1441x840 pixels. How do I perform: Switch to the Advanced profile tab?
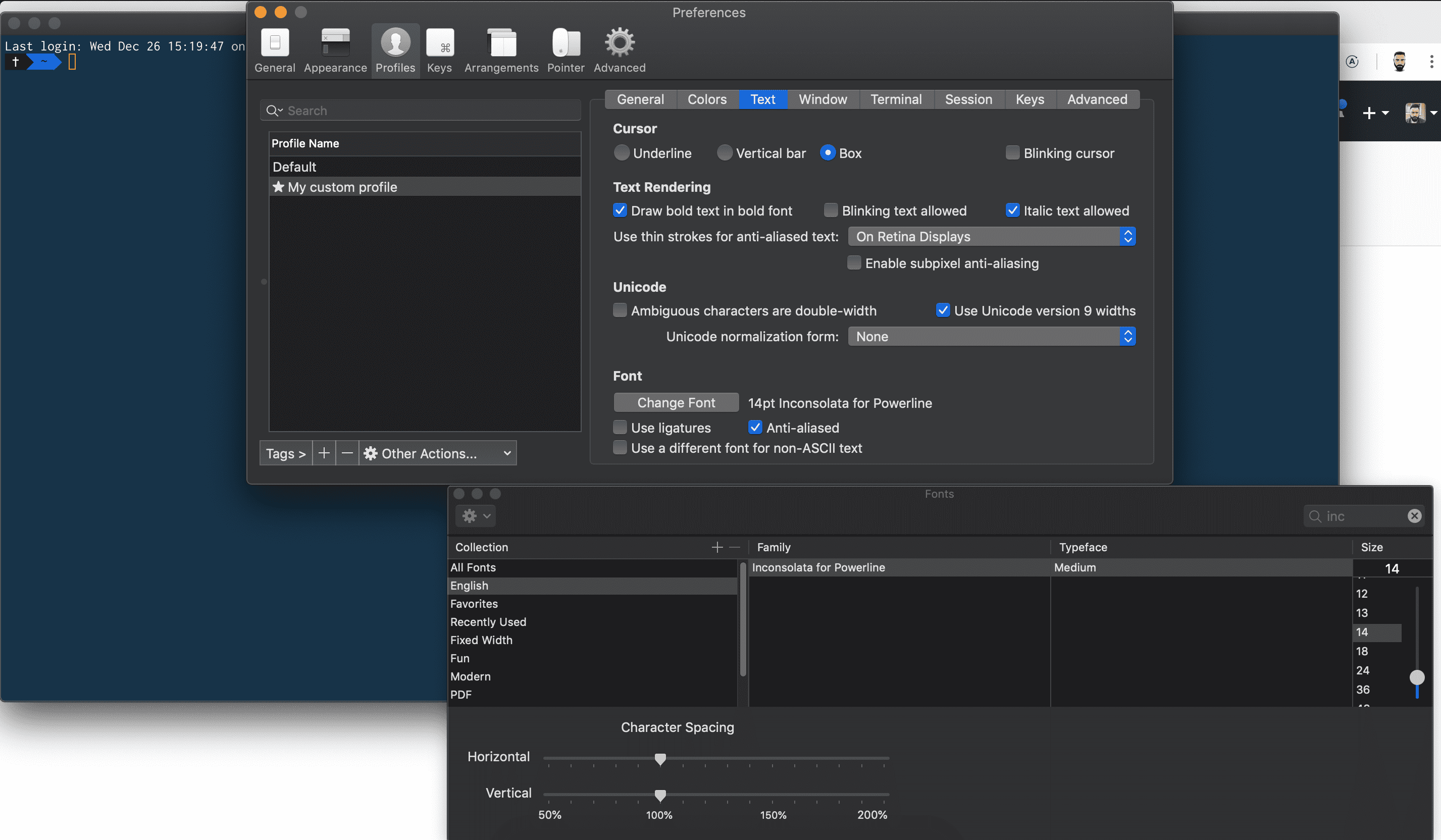(1097, 99)
